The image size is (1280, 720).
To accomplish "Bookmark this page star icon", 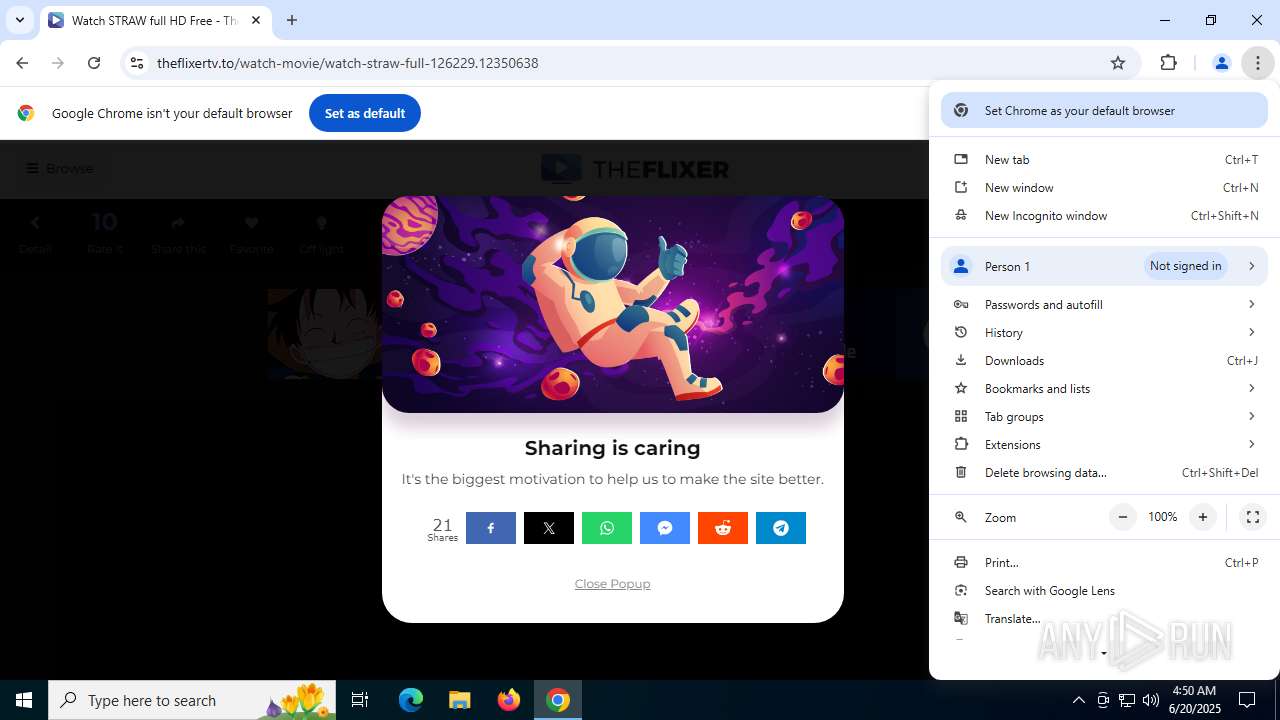I will coord(1118,63).
